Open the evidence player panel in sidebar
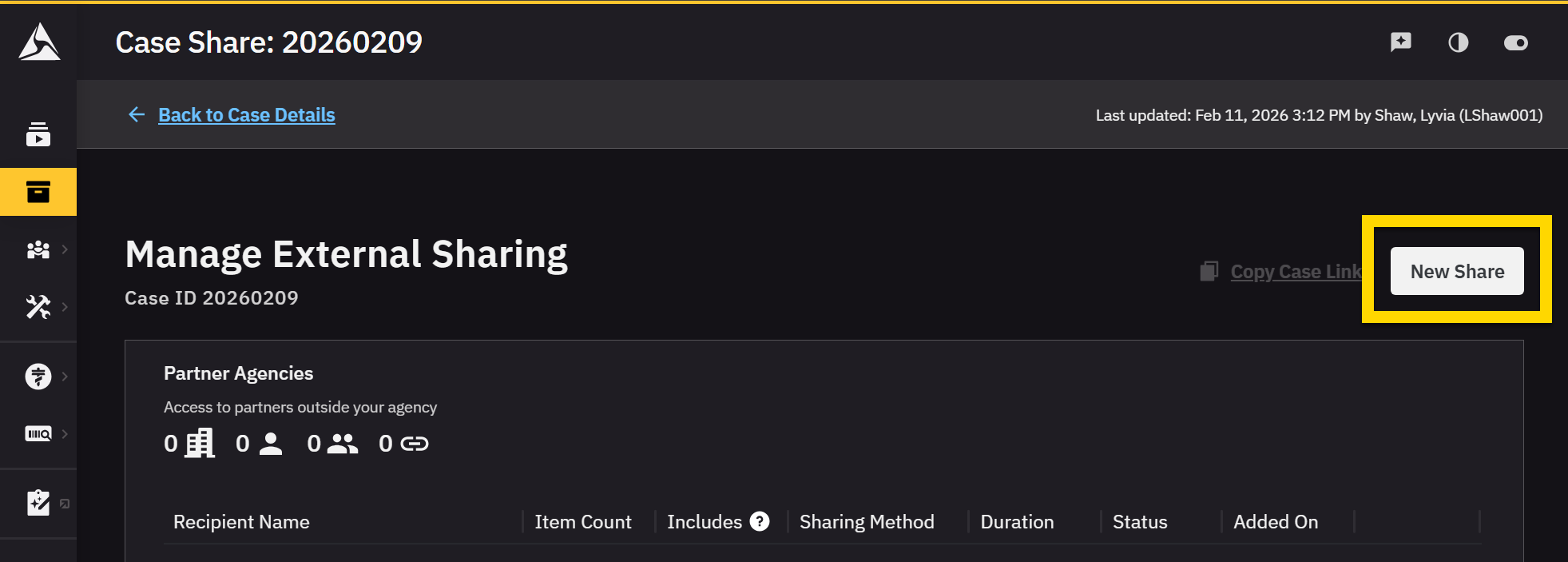1568x562 pixels. pyautogui.click(x=38, y=134)
